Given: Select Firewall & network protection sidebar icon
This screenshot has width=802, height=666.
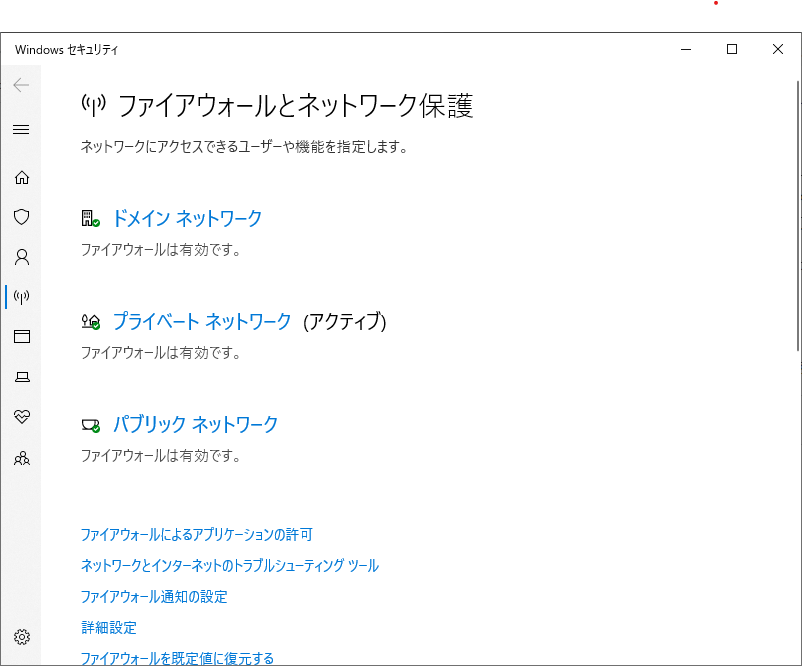Looking at the screenshot, I should 21,297.
